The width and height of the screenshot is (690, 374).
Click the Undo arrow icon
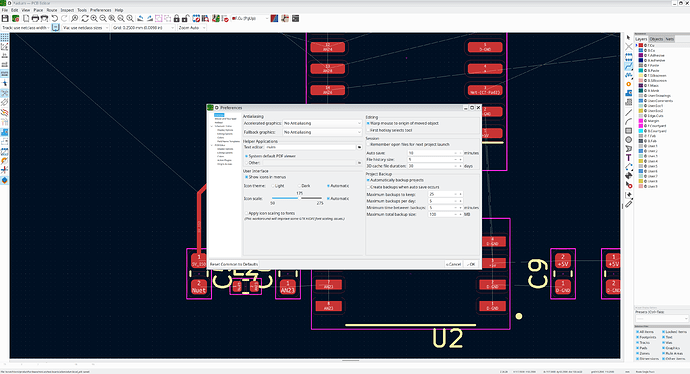point(55,18)
